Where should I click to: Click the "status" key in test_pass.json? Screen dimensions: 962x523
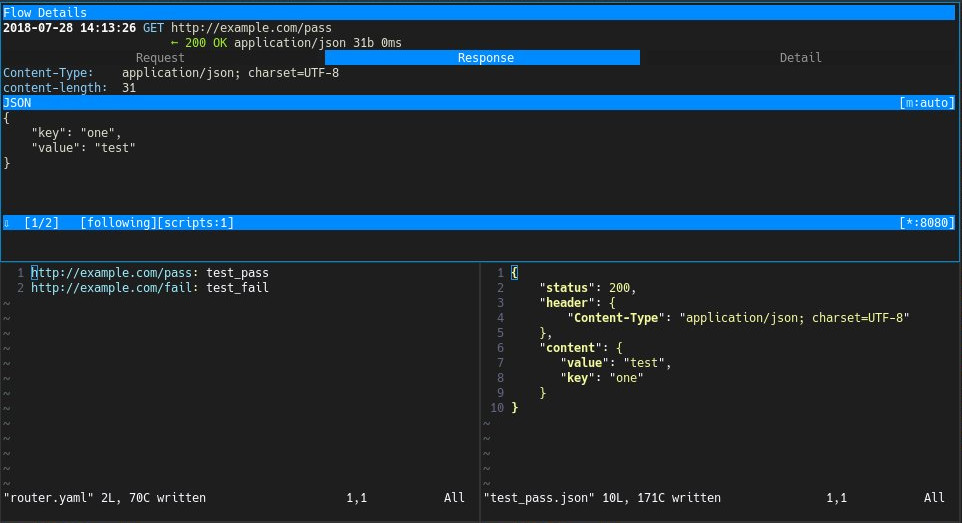tap(567, 288)
